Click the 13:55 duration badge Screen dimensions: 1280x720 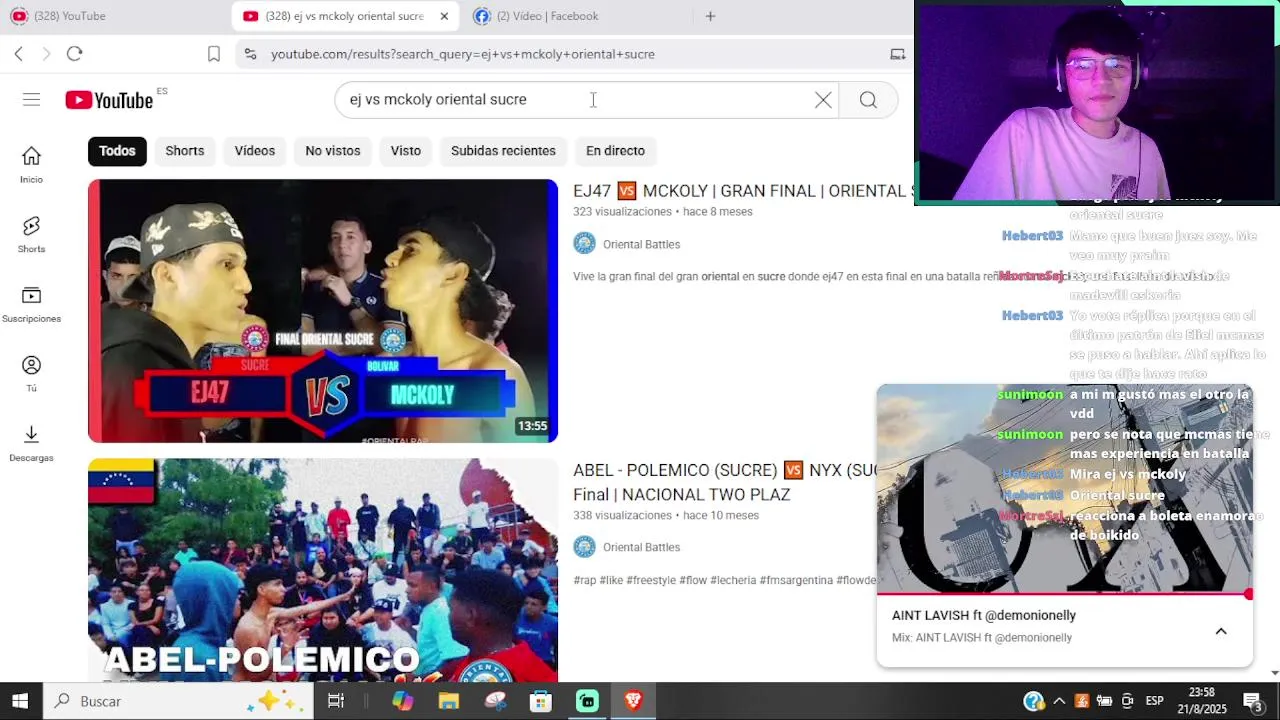coord(532,426)
